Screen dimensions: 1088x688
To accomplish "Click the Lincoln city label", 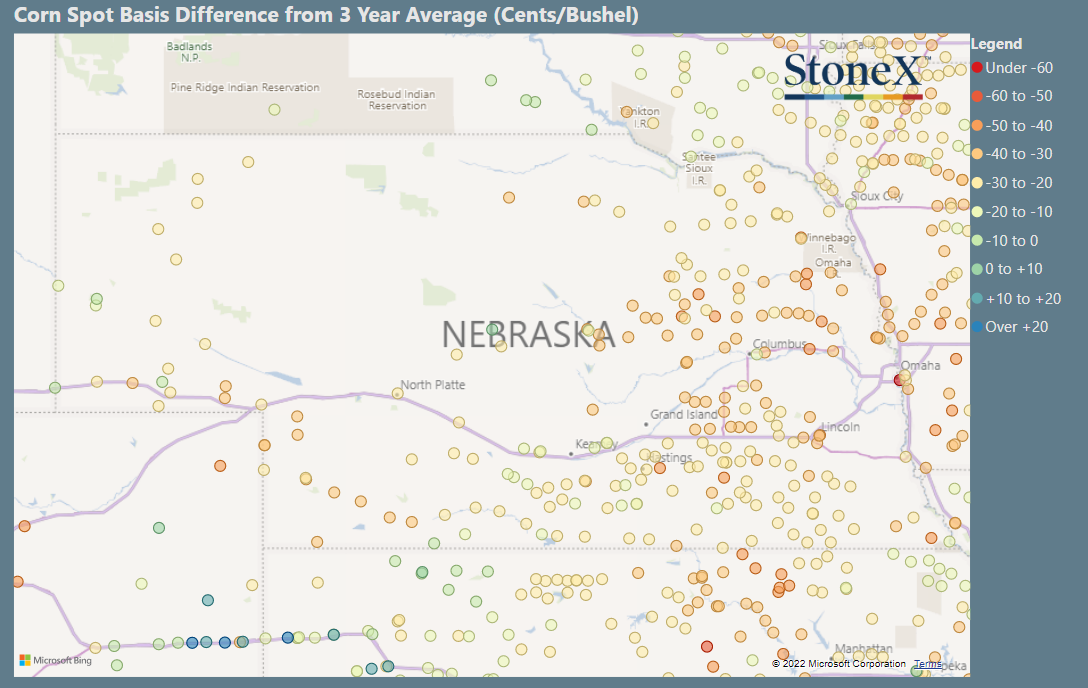I will click(x=840, y=427).
